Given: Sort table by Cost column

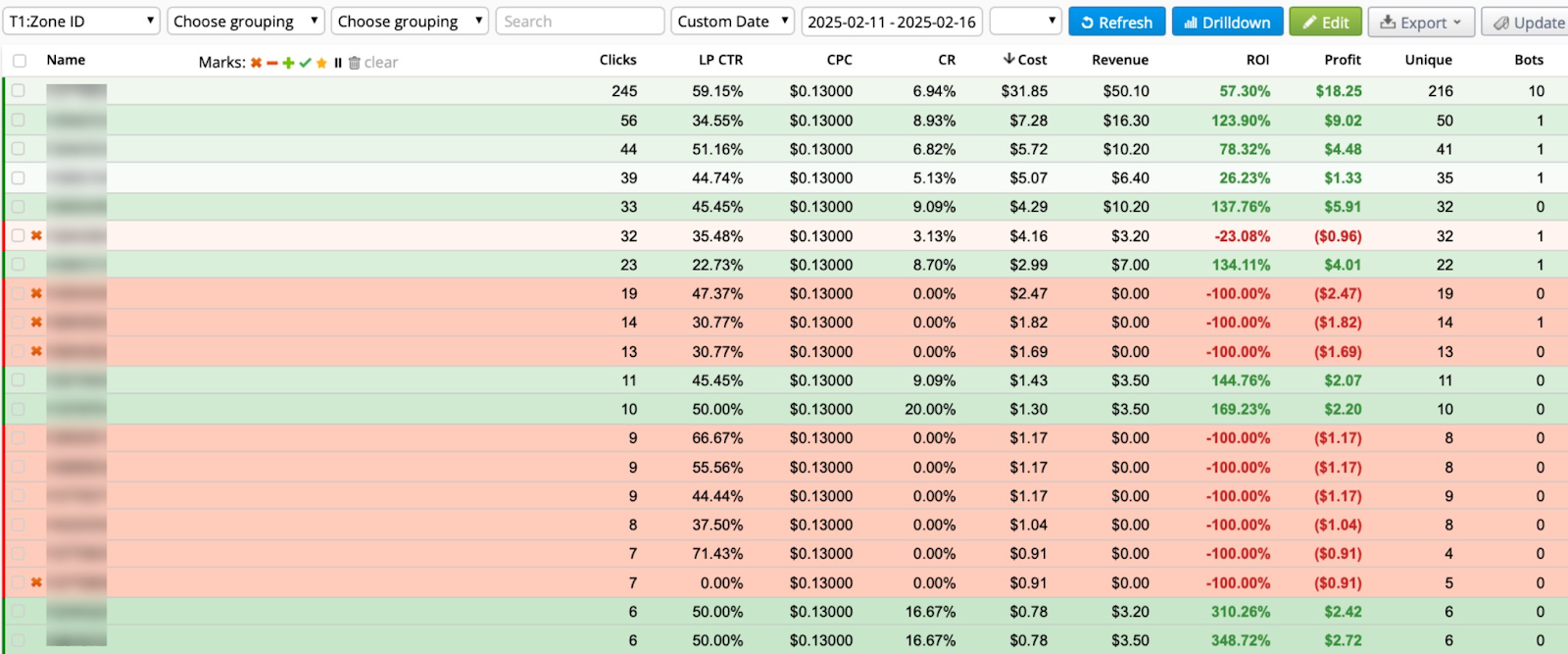Looking at the screenshot, I should click(x=1025, y=60).
